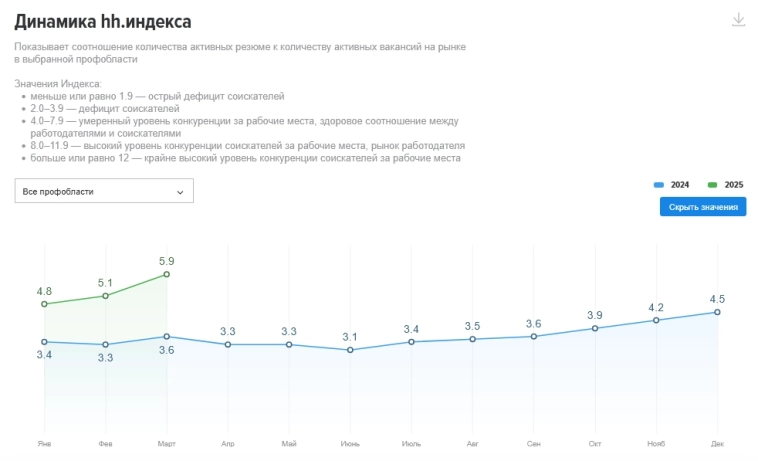Select the 2025 March point 5.9
The height and width of the screenshot is (461, 758).
tap(166, 274)
